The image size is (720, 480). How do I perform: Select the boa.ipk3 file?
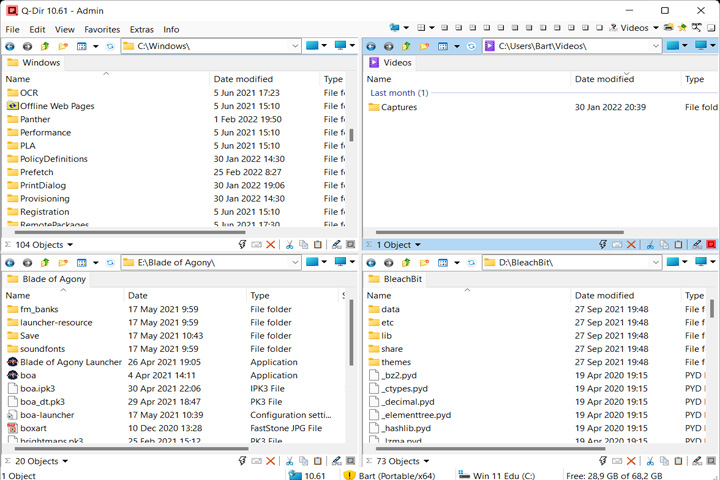click(x=37, y=389)
